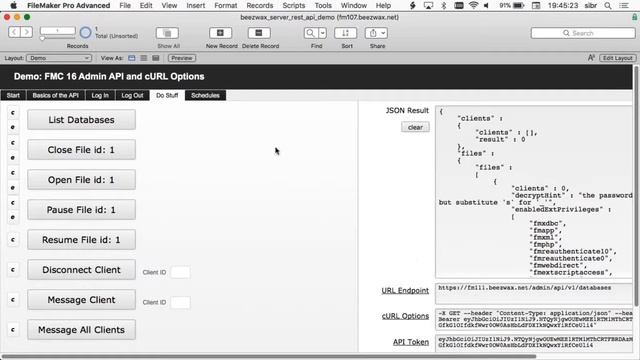640x360 pixels.
Task: Click the vertical scrollbar on right
Action: [636, 186]
